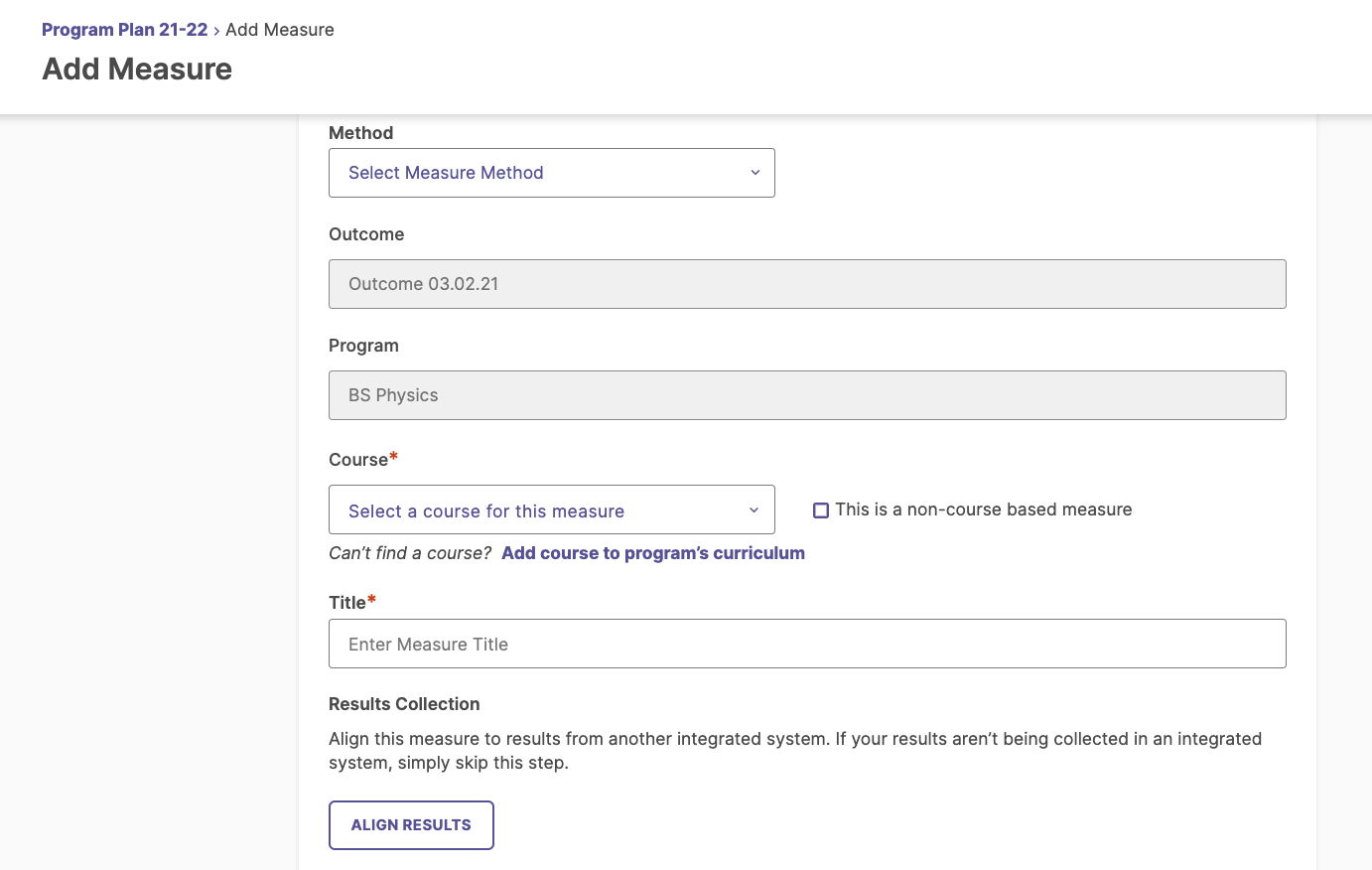Click 'This is a non-course based measure' label
The height and width of the screenshot is (870, 1372).
tap(984, 509)
